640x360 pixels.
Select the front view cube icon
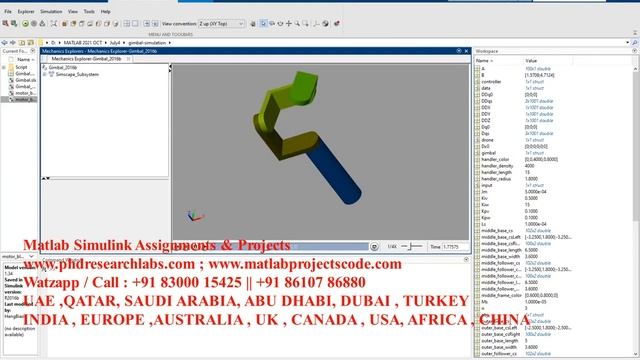(64, 24)
